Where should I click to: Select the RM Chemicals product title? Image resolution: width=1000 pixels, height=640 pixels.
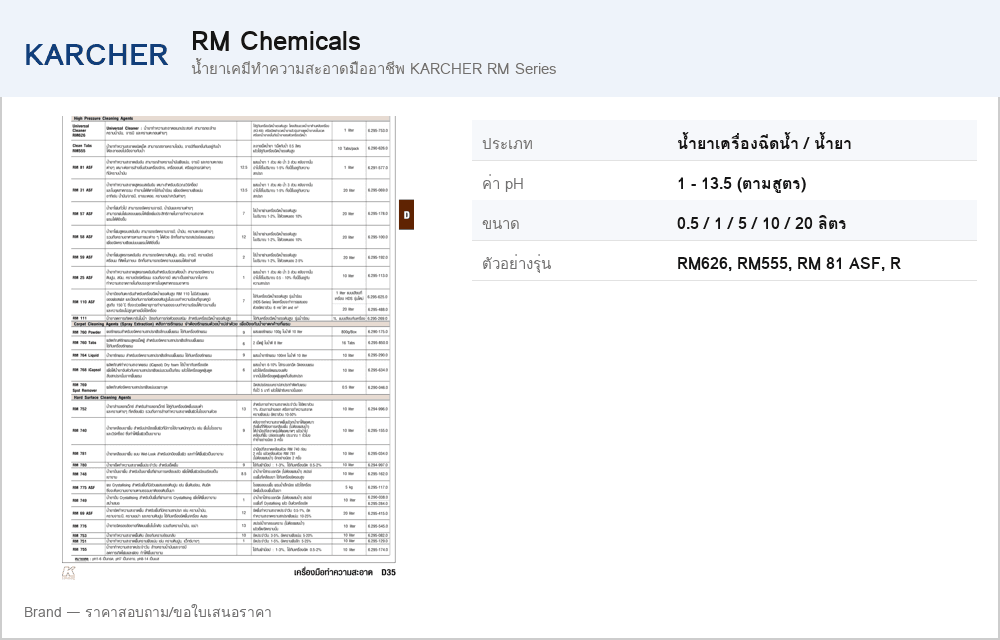tap(276, 41)
